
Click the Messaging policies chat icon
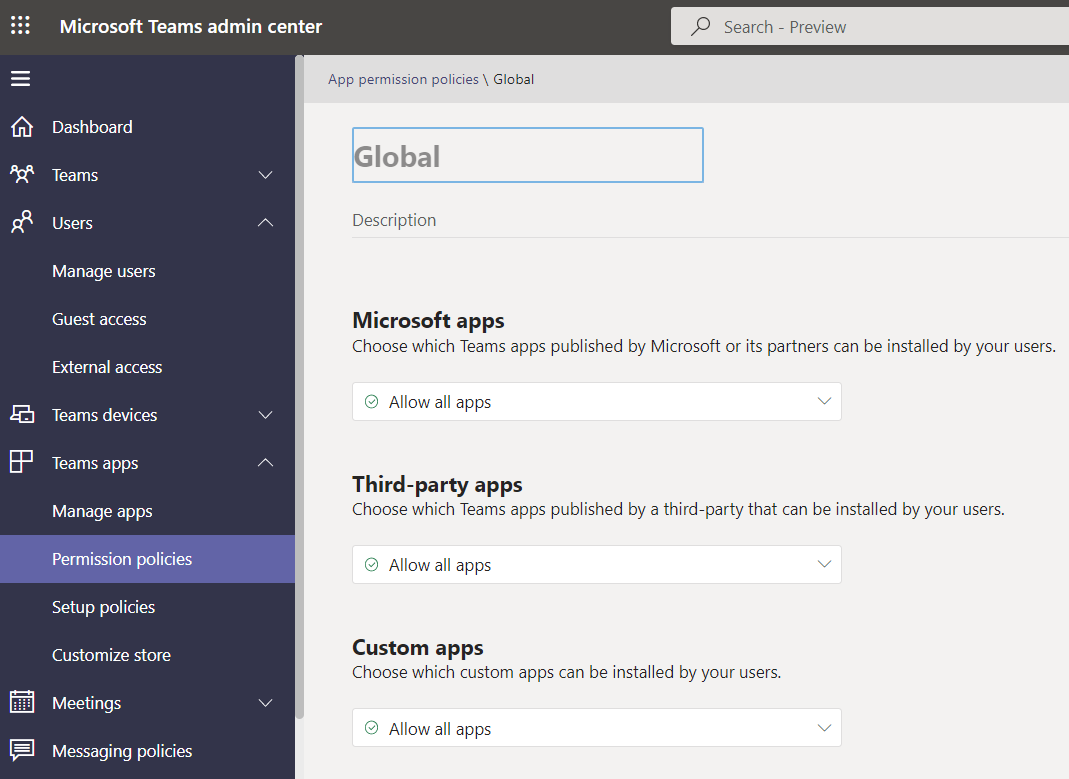point(20,751)
